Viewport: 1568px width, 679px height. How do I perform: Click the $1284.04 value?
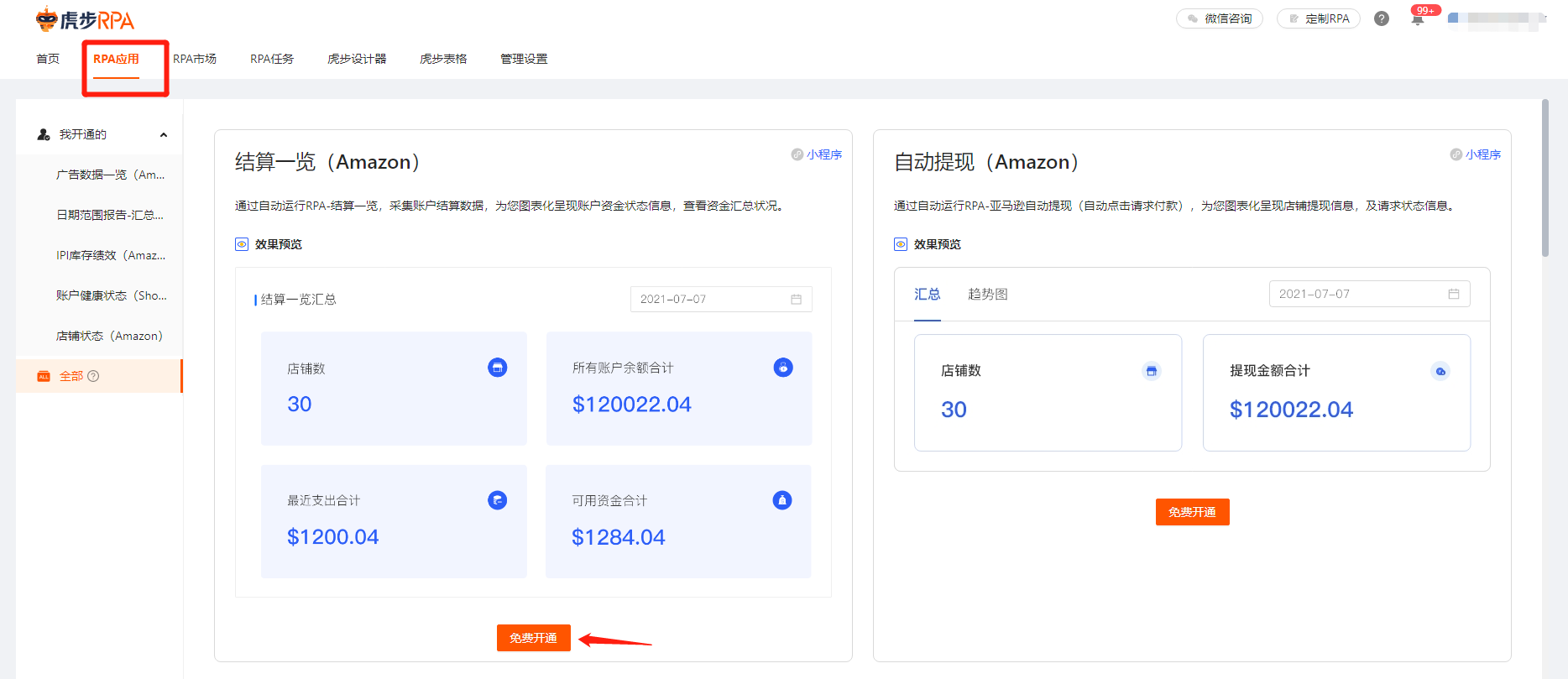coord(619,537)
